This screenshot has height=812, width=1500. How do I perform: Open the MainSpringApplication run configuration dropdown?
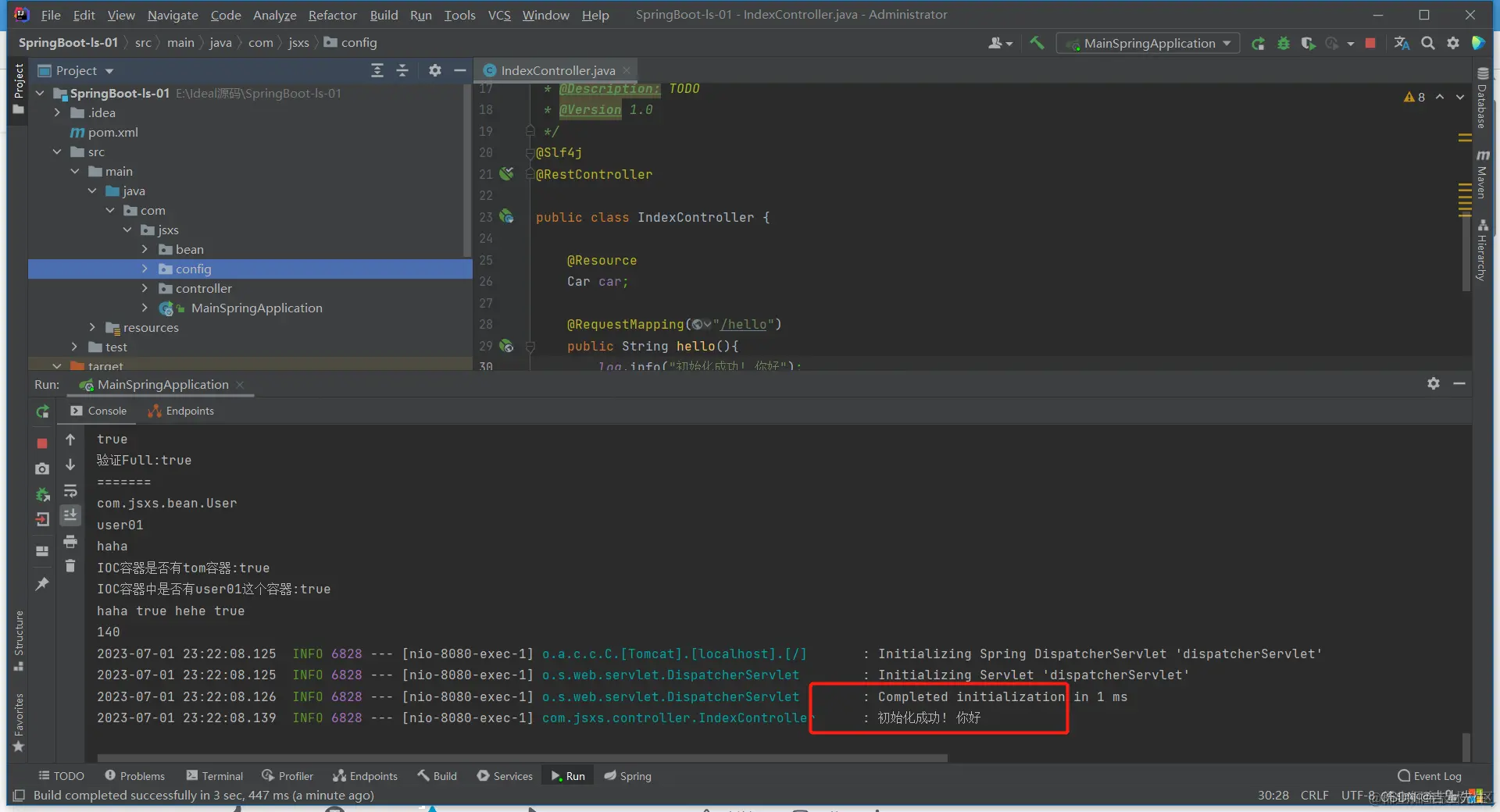pos(1148,44)
